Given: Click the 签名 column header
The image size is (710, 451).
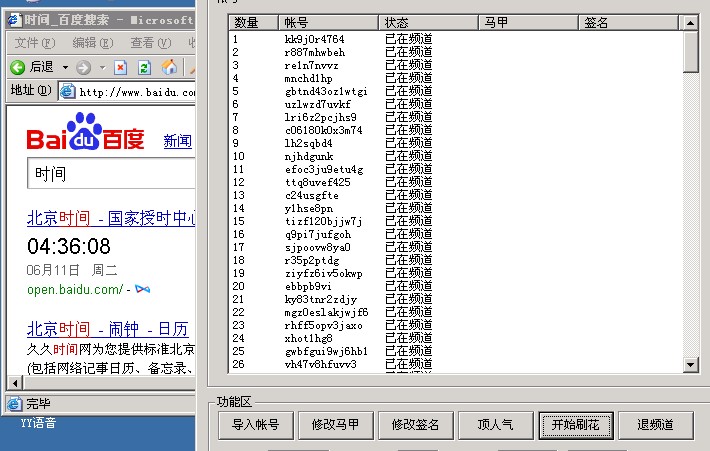Looking at the screenshot, I should (x=628, y=23).
